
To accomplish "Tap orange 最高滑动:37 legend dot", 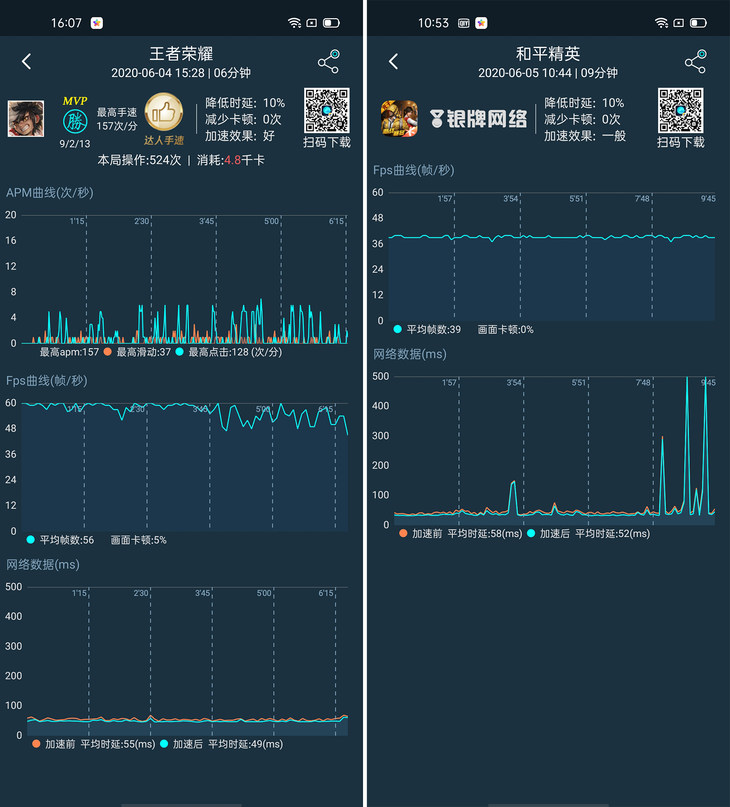I will click(107, 352).
